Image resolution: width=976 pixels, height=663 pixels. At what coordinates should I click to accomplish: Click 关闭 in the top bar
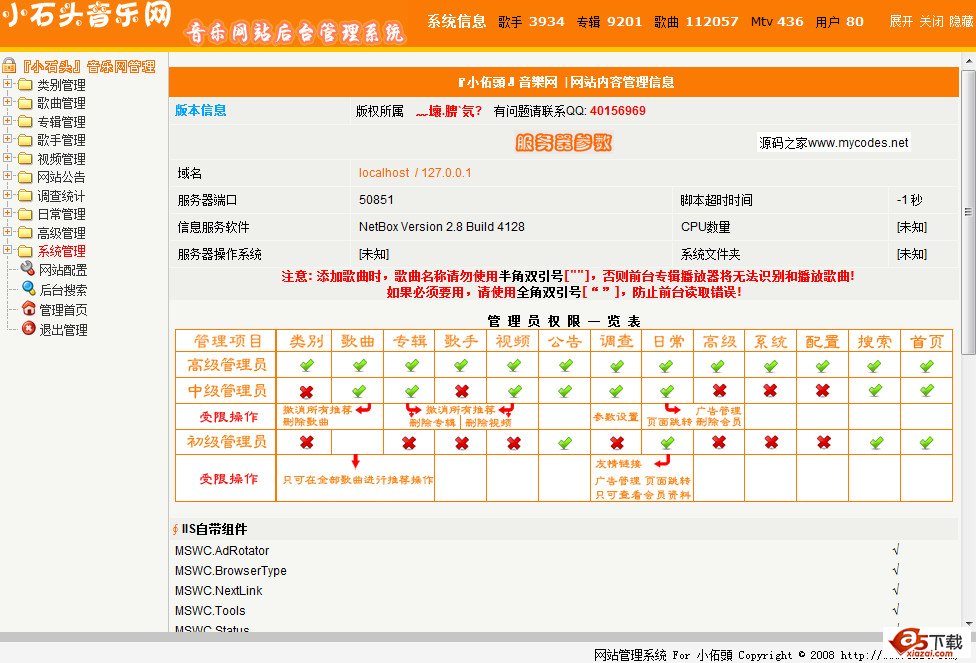coord(931,22)
